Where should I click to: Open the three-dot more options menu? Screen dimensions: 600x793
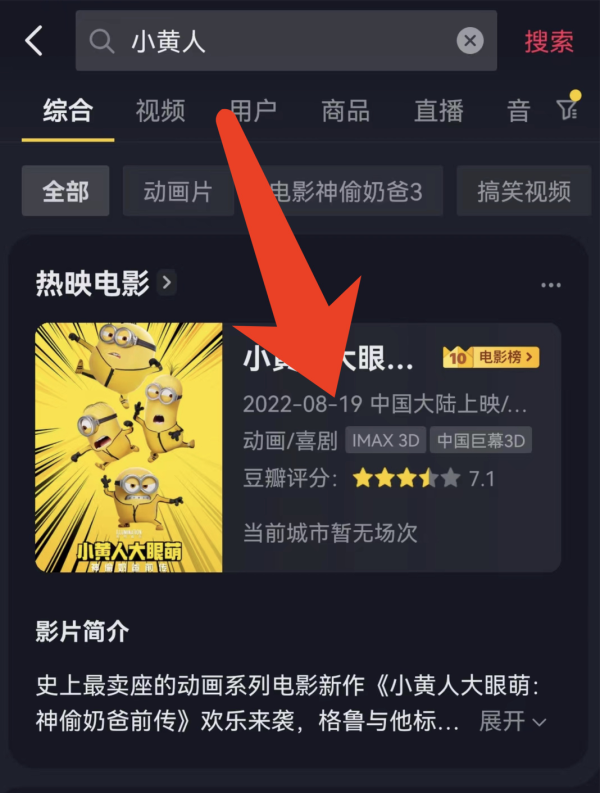coord(551,285)
